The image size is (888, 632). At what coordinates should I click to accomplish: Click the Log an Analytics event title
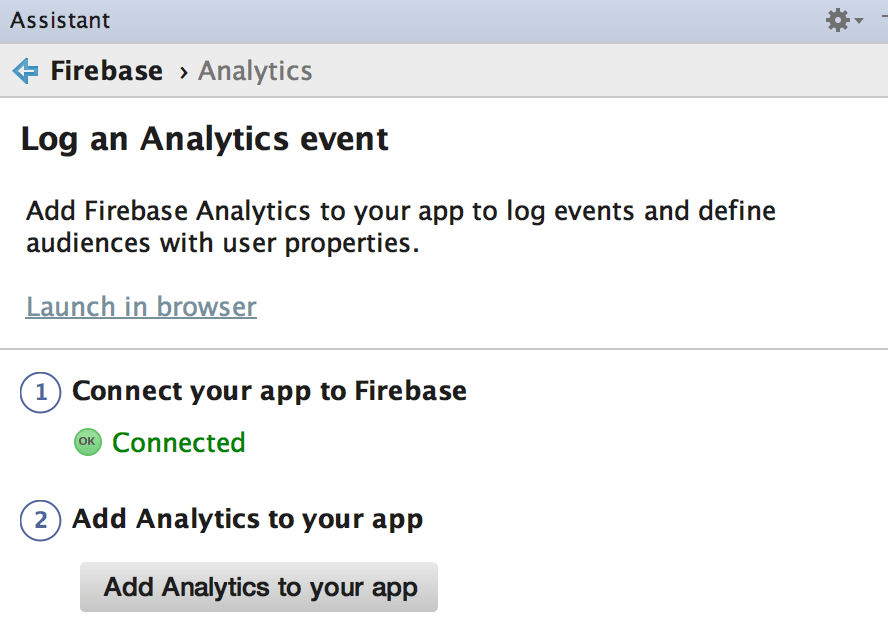pos(204,139)
